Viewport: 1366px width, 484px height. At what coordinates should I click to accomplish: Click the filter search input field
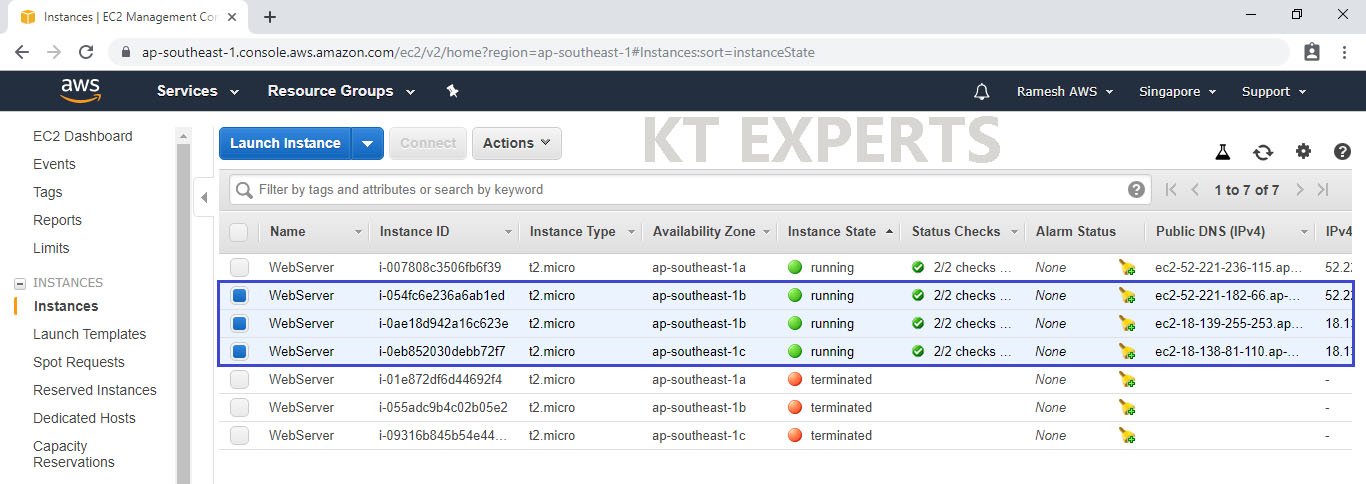pyautogui.click(x=680, y=189)
